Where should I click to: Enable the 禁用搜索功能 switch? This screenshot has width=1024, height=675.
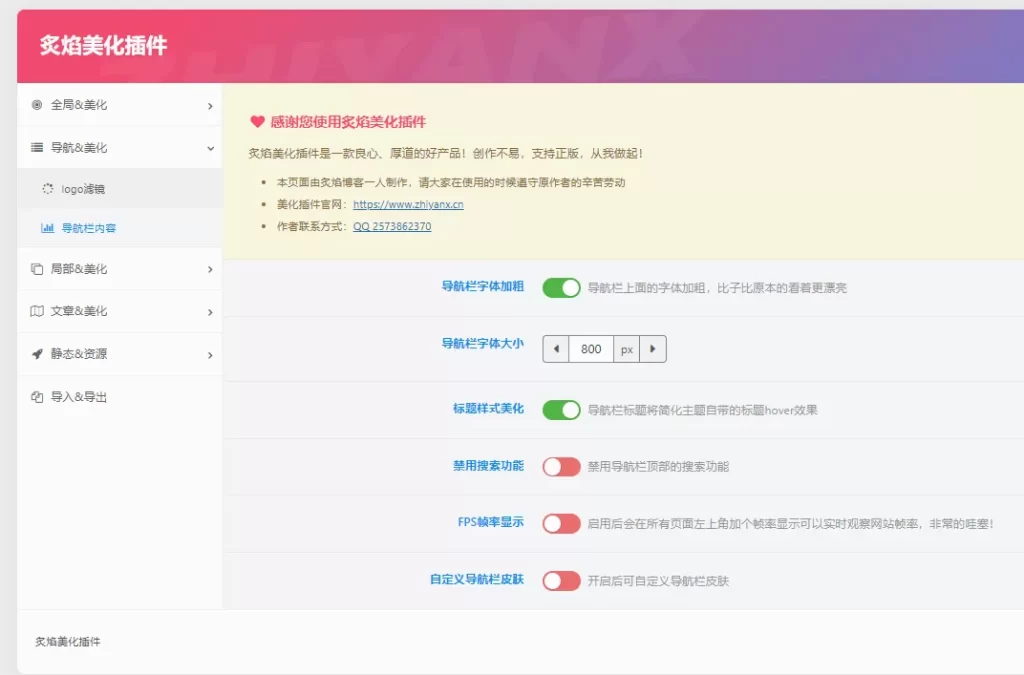(x=561, y=466)
